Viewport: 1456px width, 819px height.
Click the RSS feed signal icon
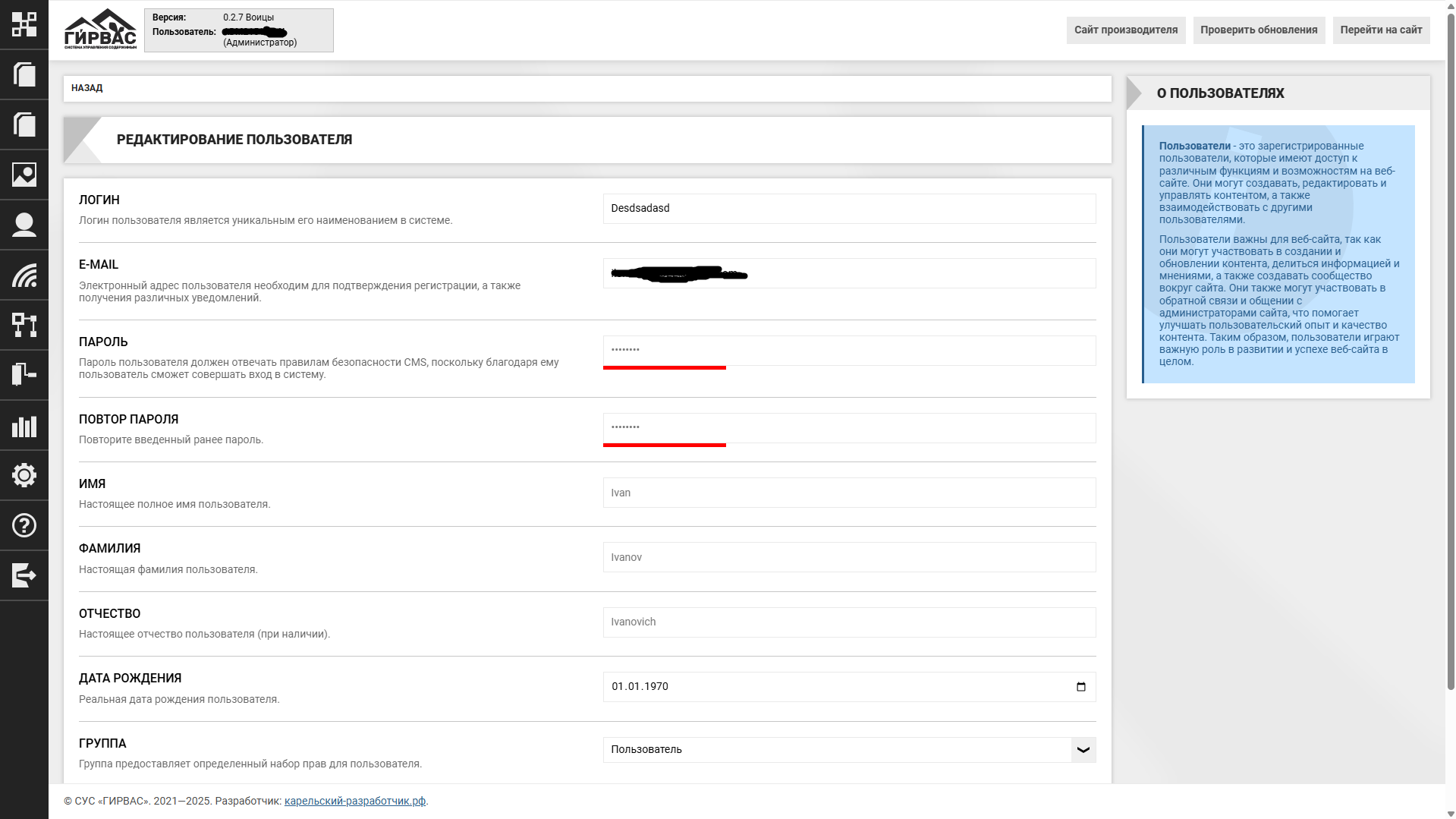[24, 275]
